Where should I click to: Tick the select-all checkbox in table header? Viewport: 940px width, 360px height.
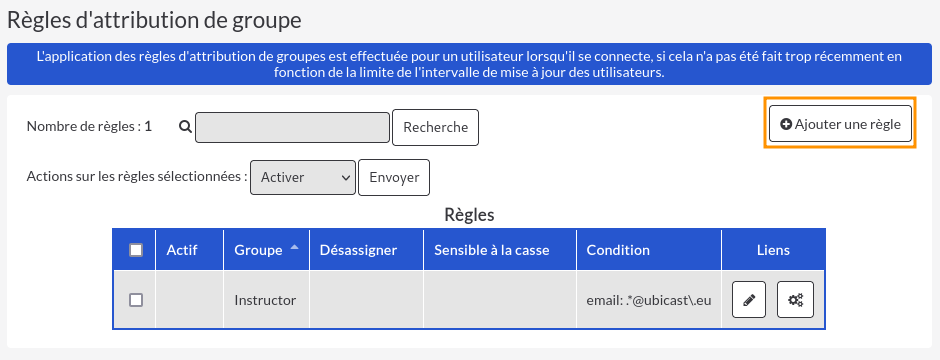click(x=136, y=250)
